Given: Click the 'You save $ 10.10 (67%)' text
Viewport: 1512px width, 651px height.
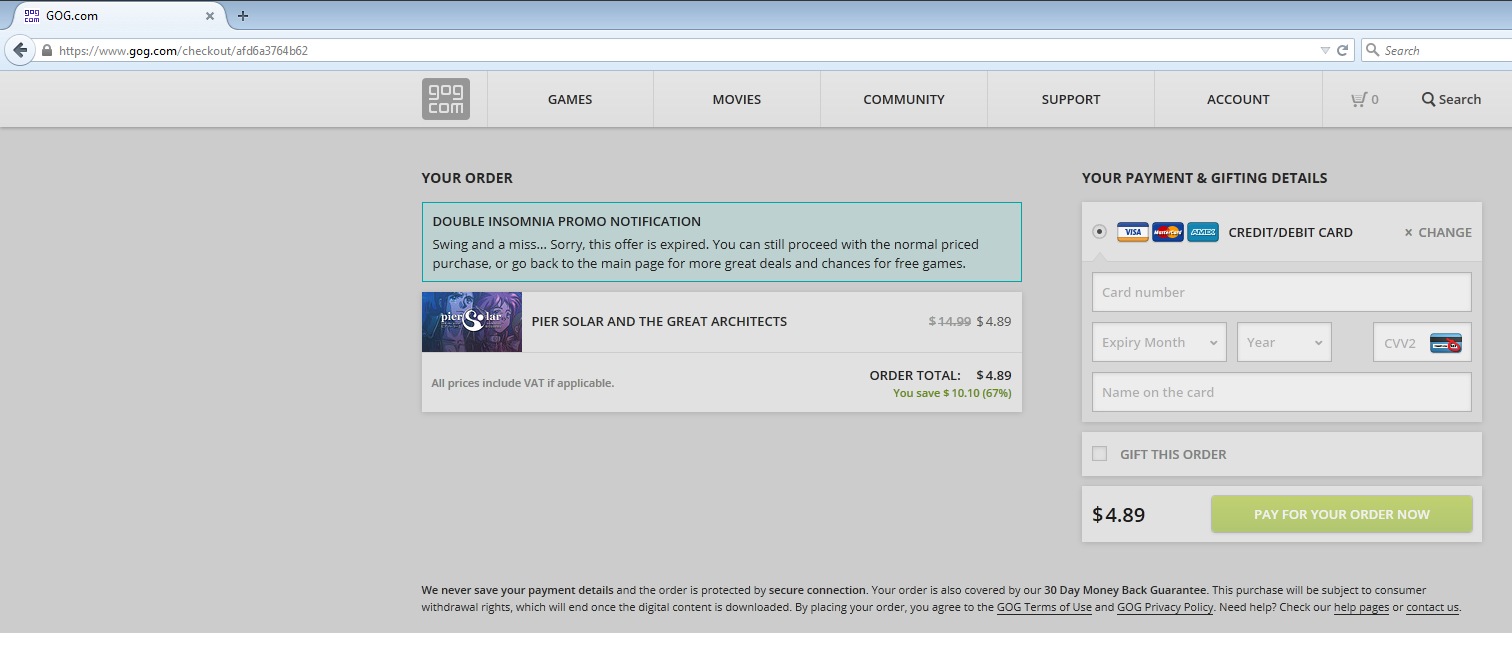Looking at the screenshot, I should (952, 393).
